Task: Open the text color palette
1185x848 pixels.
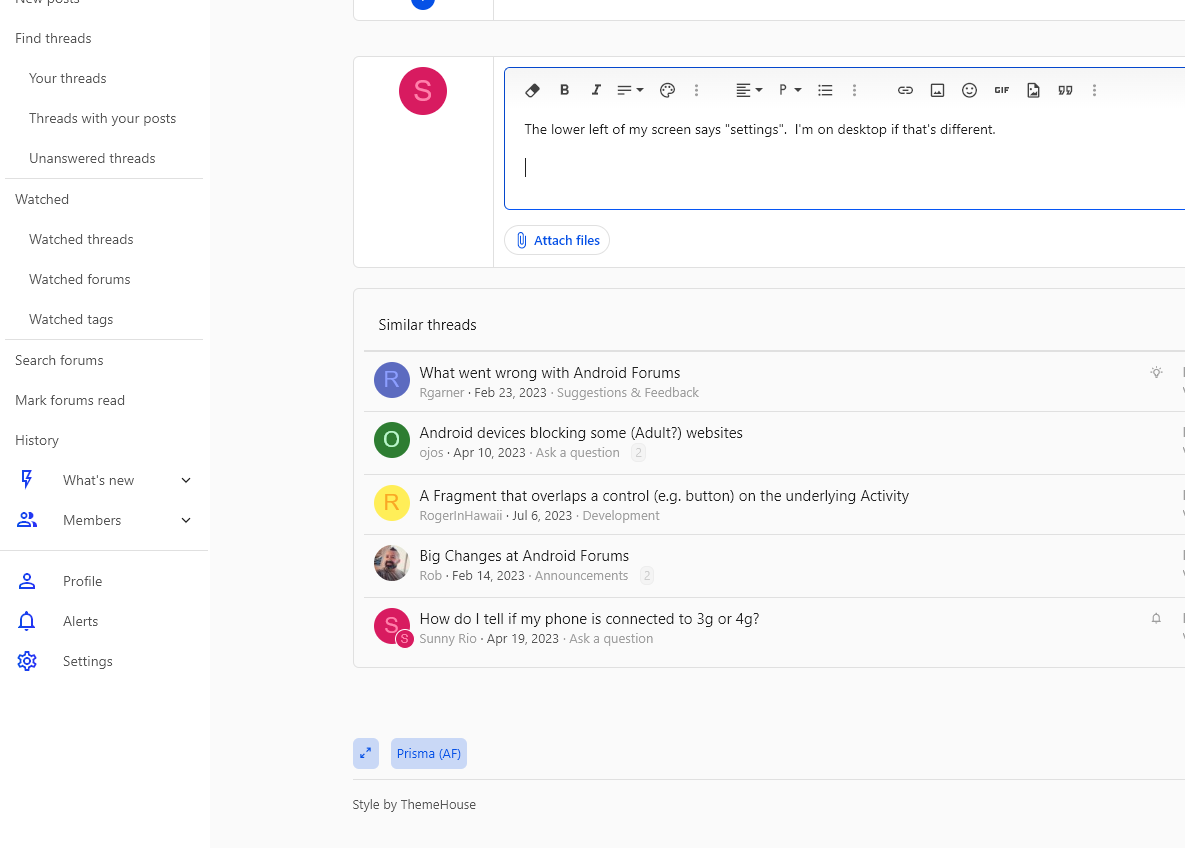Action: 667,90
